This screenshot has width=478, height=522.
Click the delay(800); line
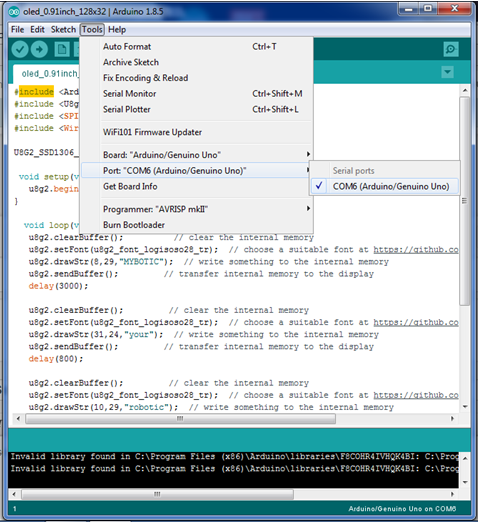point(56,359)
